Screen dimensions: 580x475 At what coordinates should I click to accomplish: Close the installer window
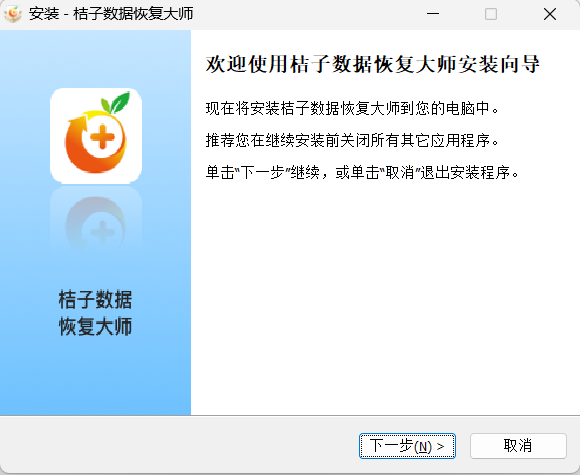550,14
